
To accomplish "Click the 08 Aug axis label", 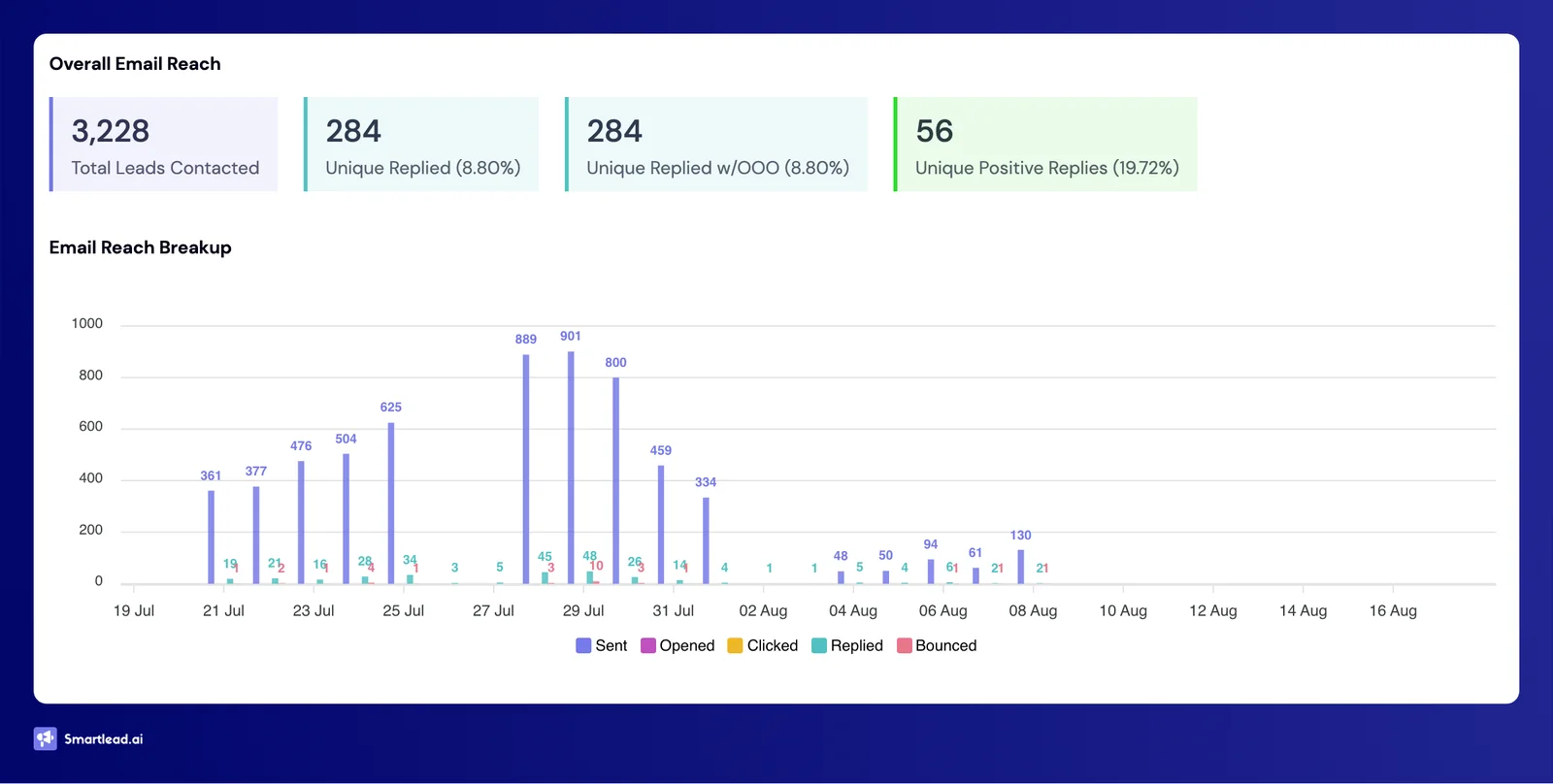I will coord(1033,610).
